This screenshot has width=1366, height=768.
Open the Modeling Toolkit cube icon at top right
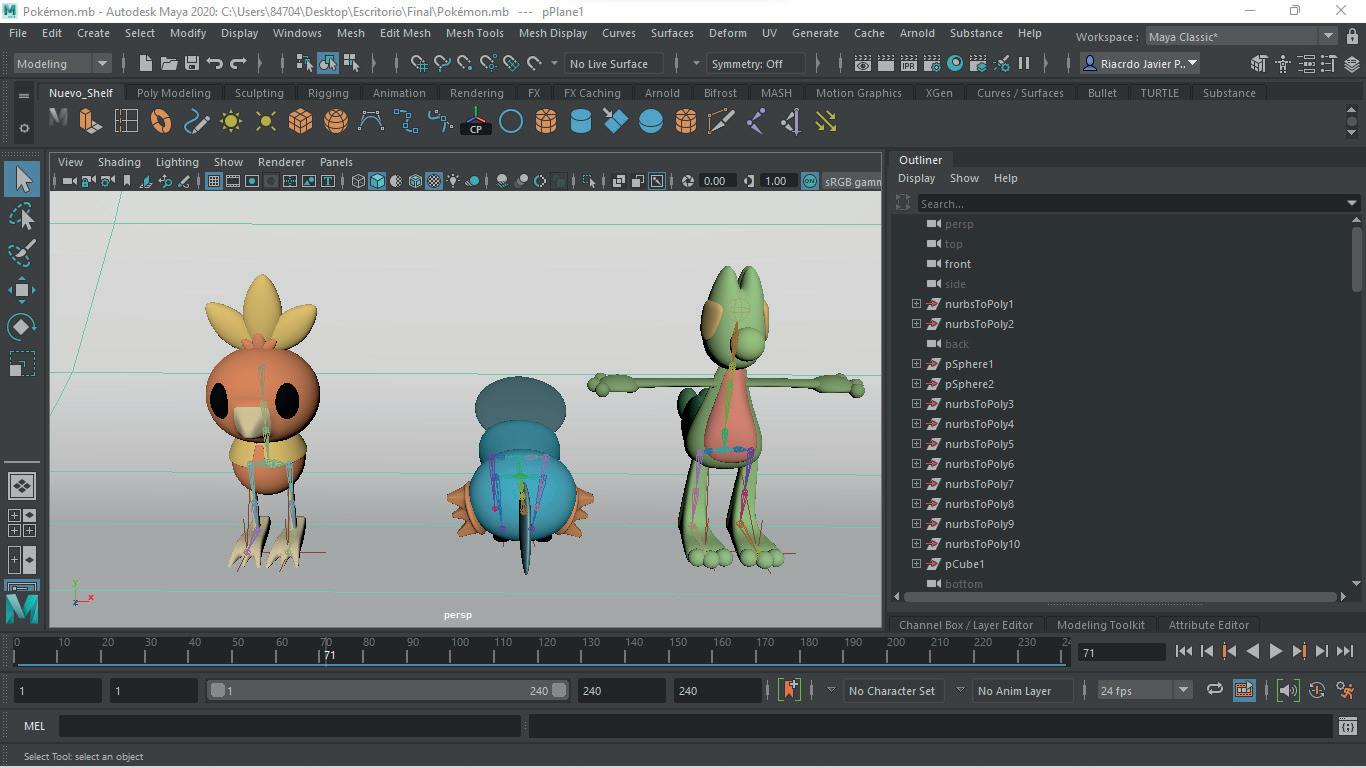1259,63
